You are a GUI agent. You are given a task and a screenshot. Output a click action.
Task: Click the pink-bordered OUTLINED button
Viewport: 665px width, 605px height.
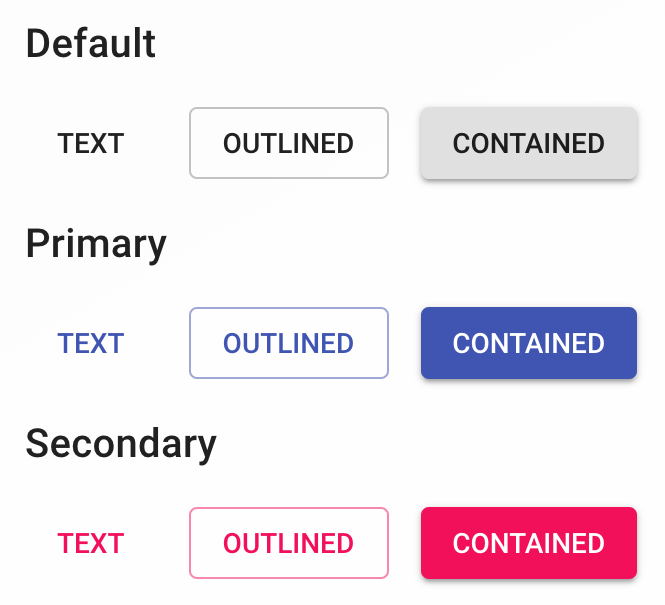(288, 543)
